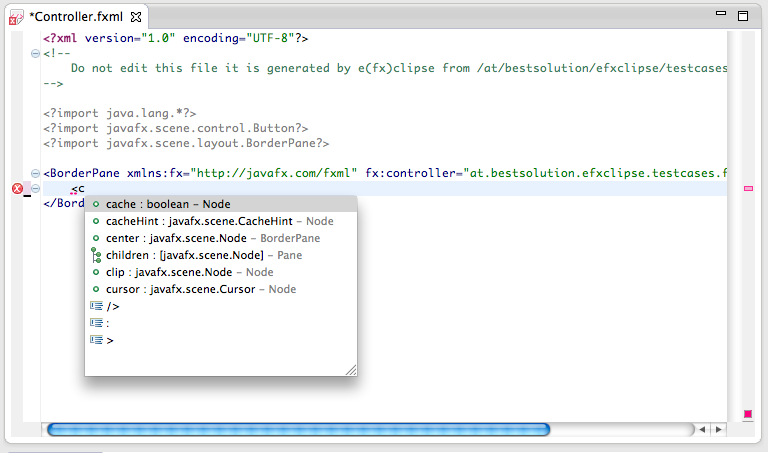
Task: Click the tree icon next to children proposal
Action: (x=95, y=255)
